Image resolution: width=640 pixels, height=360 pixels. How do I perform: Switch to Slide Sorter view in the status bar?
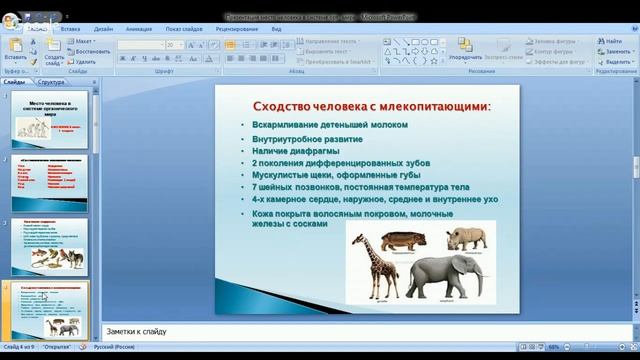(532, 347)
